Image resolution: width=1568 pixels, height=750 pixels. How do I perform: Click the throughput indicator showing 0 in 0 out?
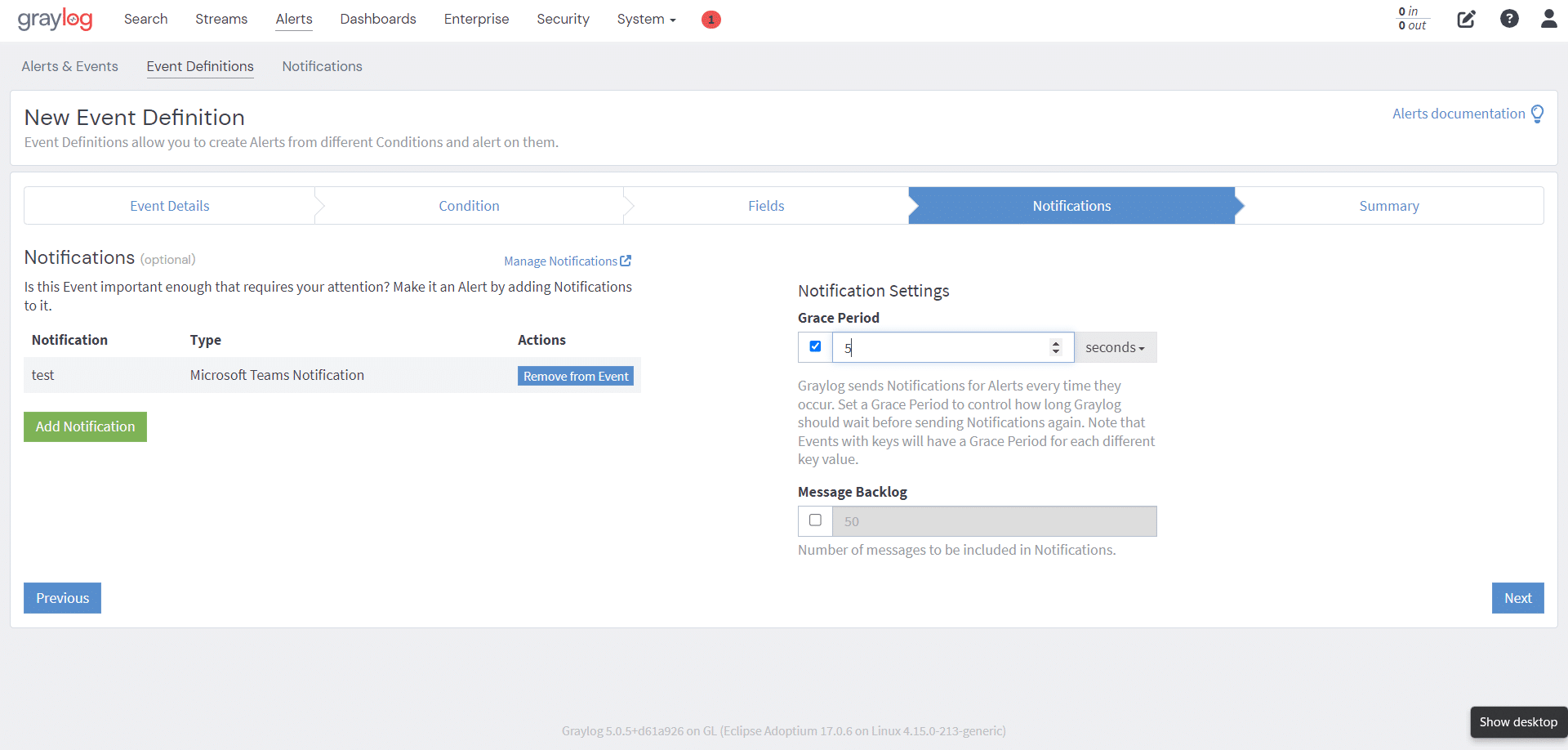click(x=1412, y=20)
